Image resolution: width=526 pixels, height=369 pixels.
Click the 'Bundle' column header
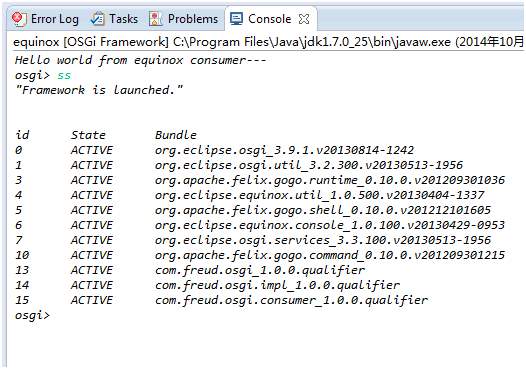(x=175, y=135)
